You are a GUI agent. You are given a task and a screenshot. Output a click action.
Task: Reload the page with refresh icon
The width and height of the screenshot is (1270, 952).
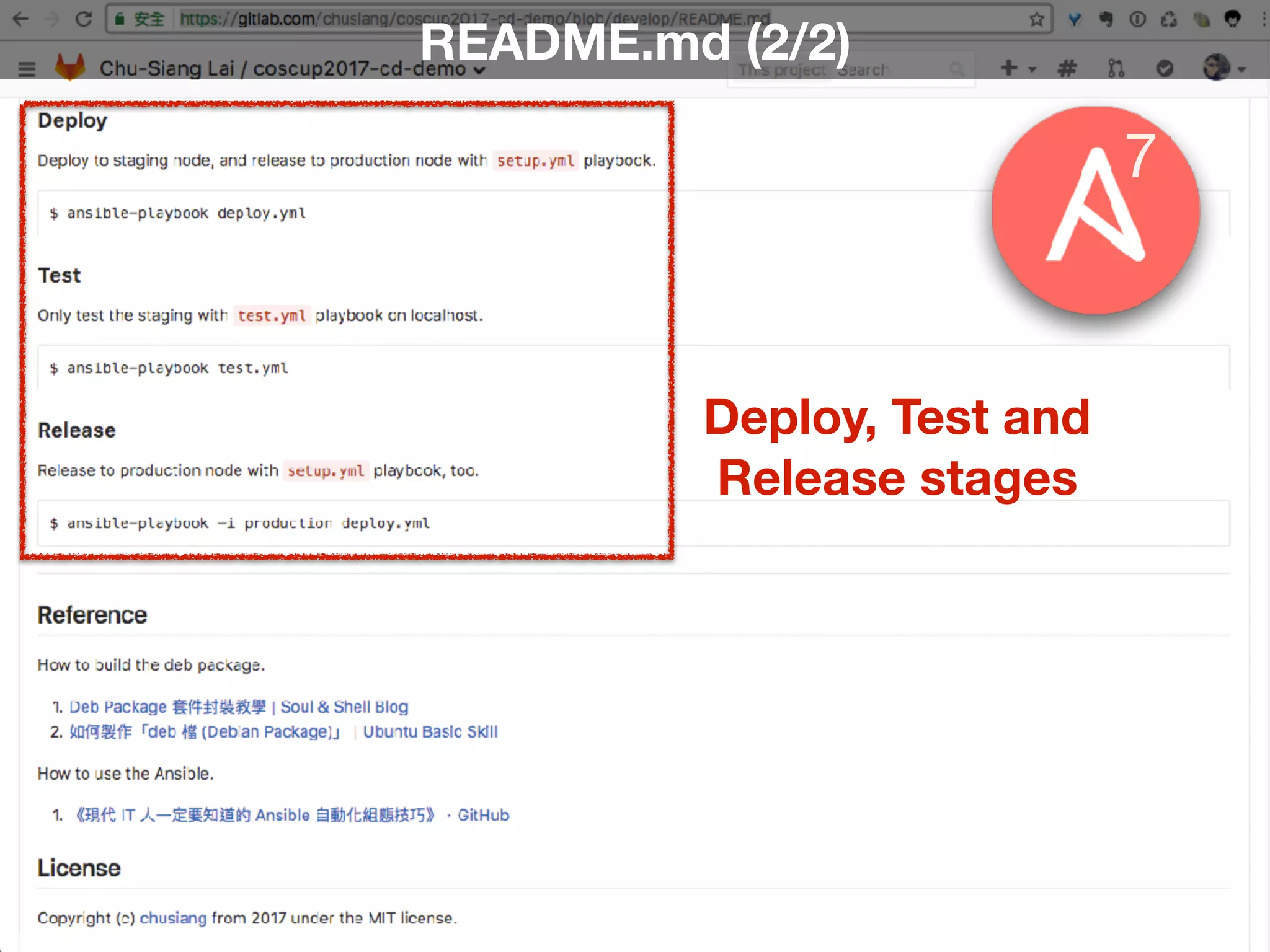click(x=84, y=19)
